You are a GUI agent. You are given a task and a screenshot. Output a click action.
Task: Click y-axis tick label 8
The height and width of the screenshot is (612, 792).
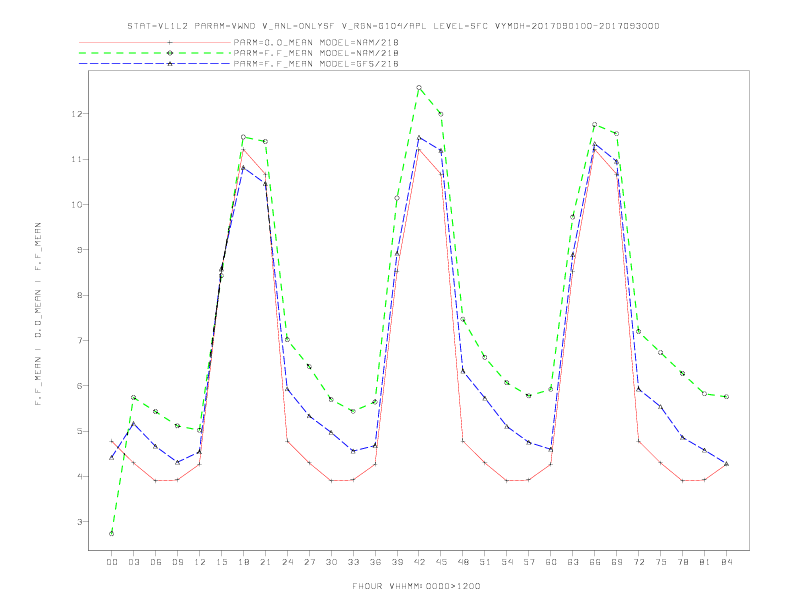[x=79, y=295]
